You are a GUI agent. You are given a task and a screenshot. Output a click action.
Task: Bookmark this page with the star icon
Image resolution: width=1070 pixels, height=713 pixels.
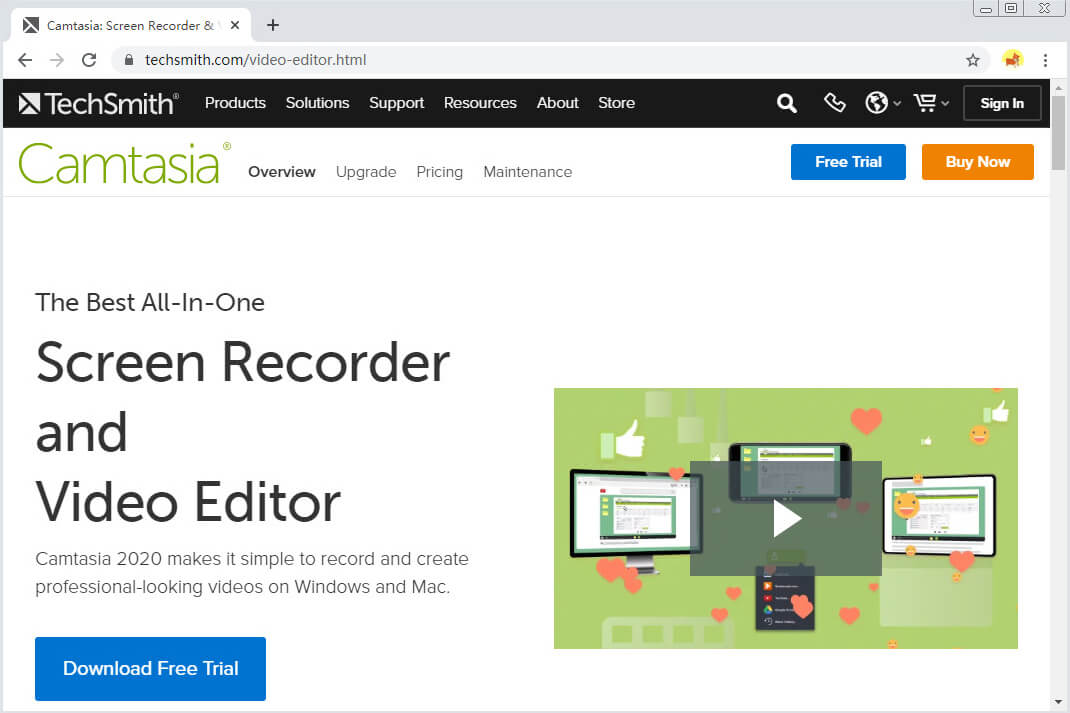click(x=972, y=60)
